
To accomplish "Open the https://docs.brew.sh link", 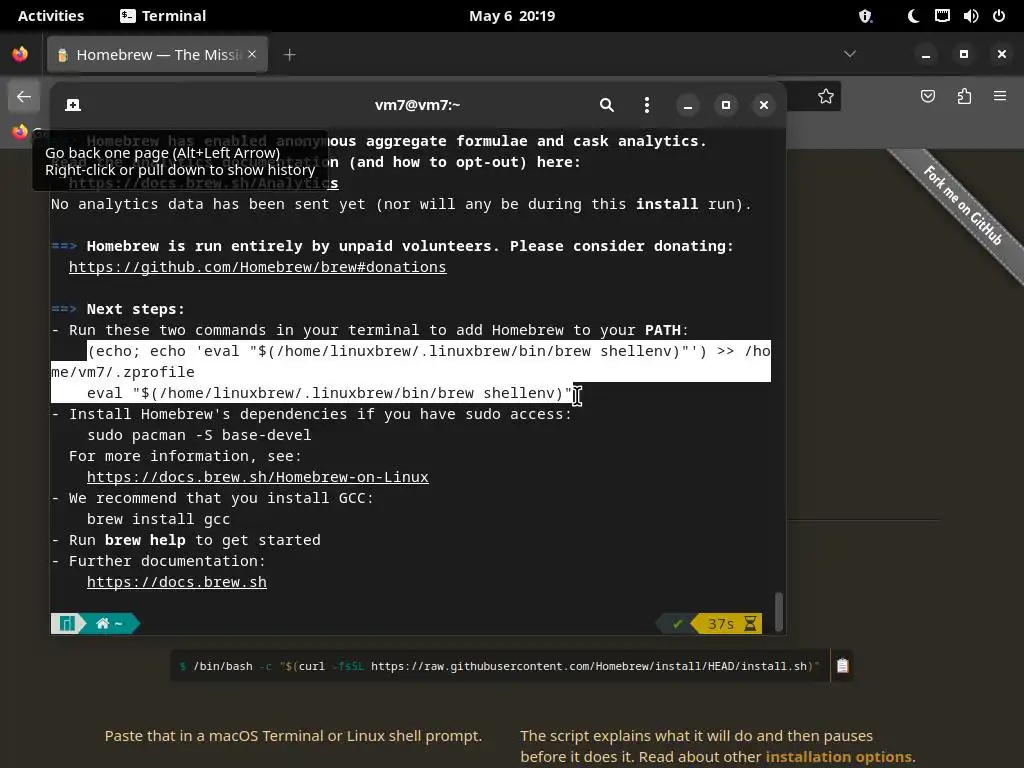I will [176, 583].
